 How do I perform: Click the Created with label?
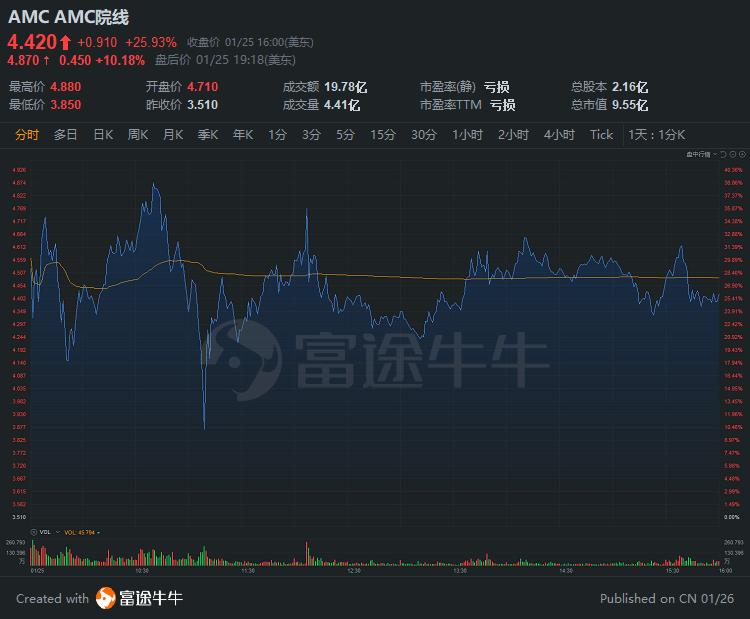pos(52,599)
